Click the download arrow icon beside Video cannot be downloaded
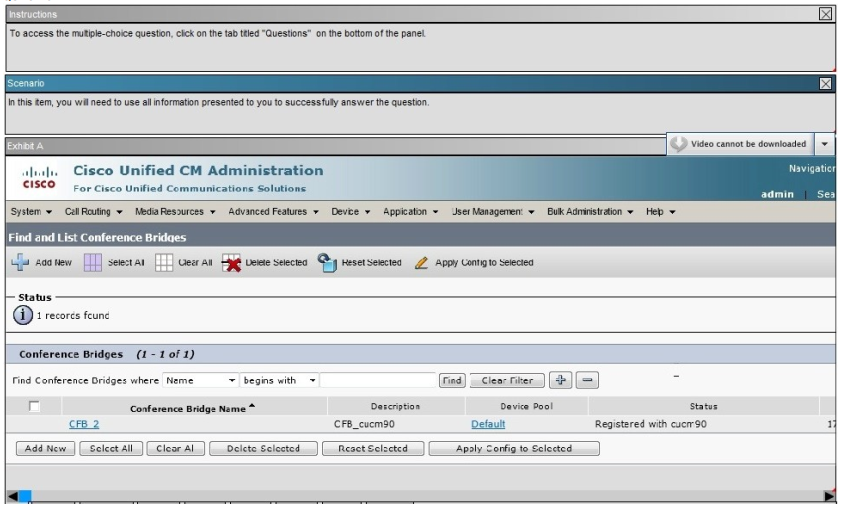This screenshot has height=509, width=842. coord(679,144)
